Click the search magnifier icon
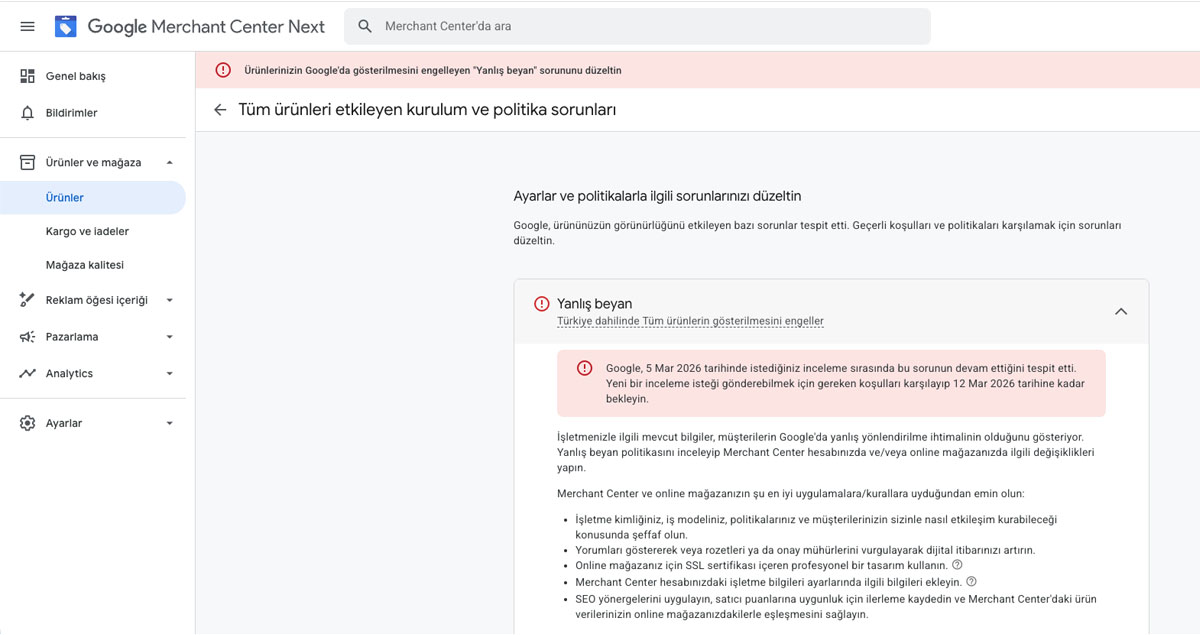 point(364,26)
